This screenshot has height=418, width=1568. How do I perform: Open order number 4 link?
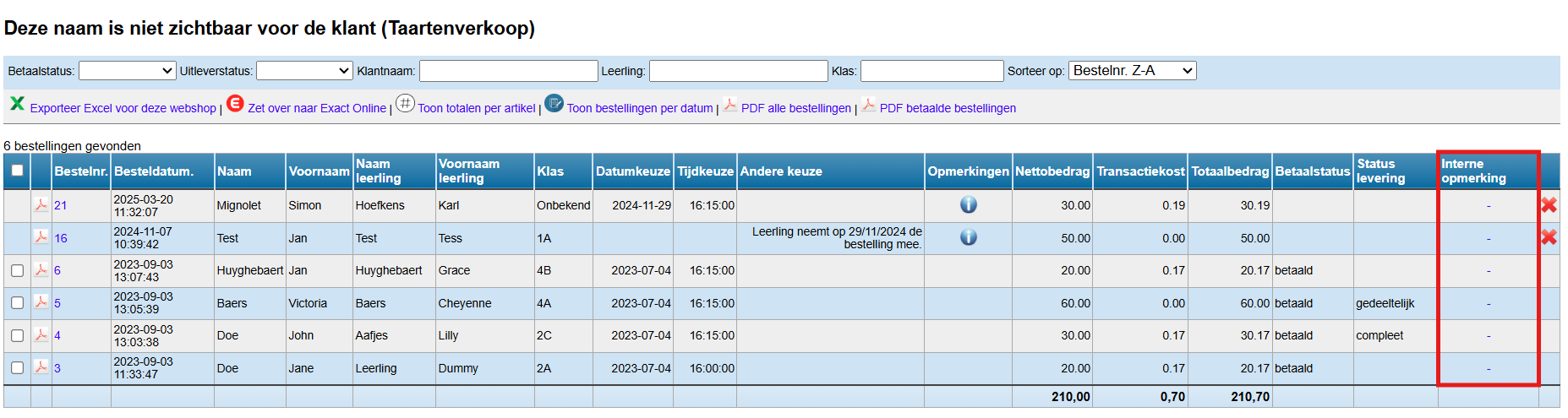(57, 335)
